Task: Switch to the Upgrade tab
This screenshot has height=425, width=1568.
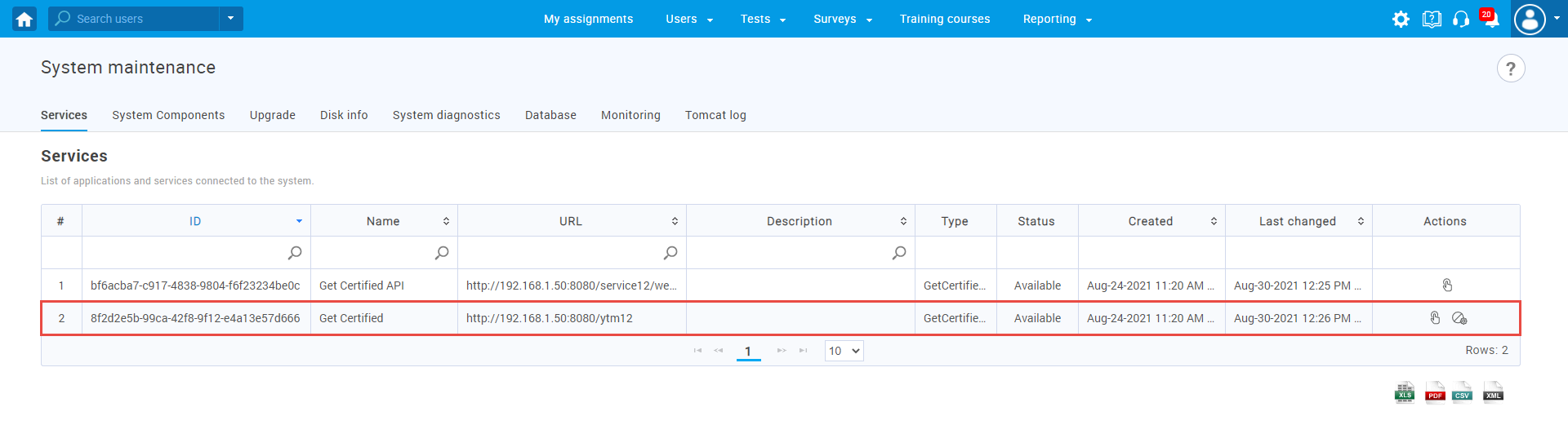Action: pos(273,115)
